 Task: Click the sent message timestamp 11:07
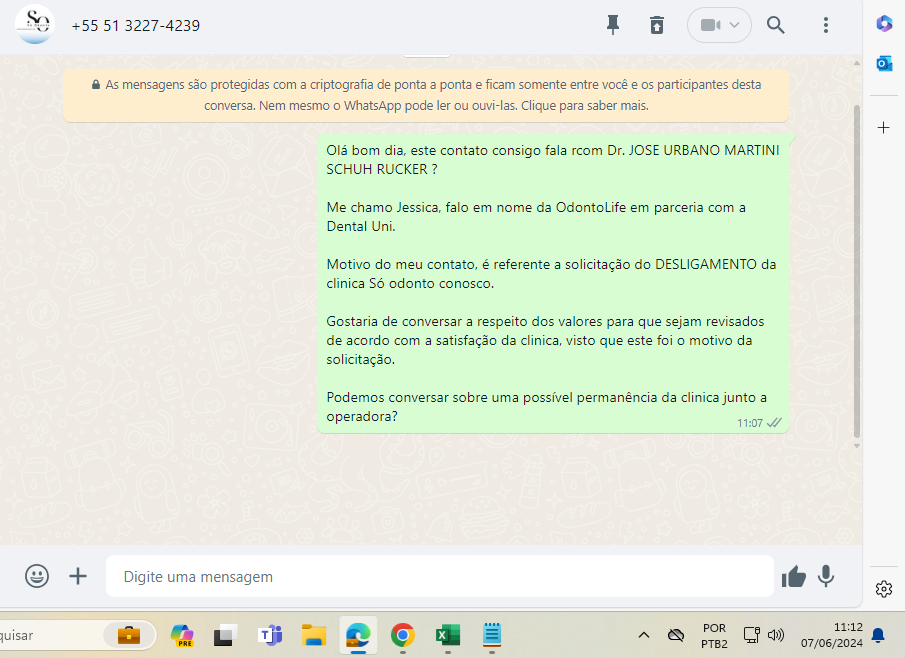click(750, 423)
